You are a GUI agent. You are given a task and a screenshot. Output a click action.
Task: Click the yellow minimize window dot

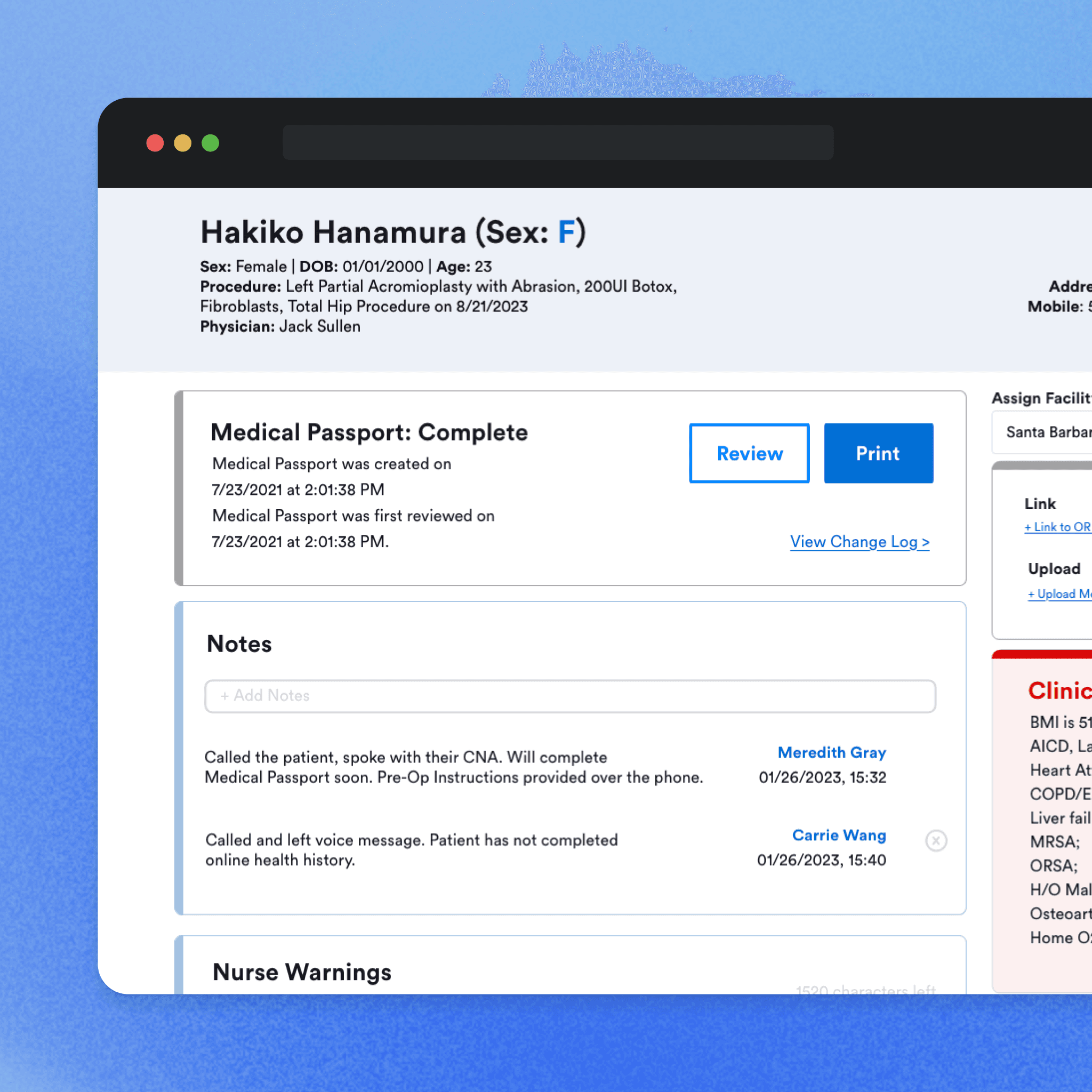pyautogui.click(x=182, y=143)
